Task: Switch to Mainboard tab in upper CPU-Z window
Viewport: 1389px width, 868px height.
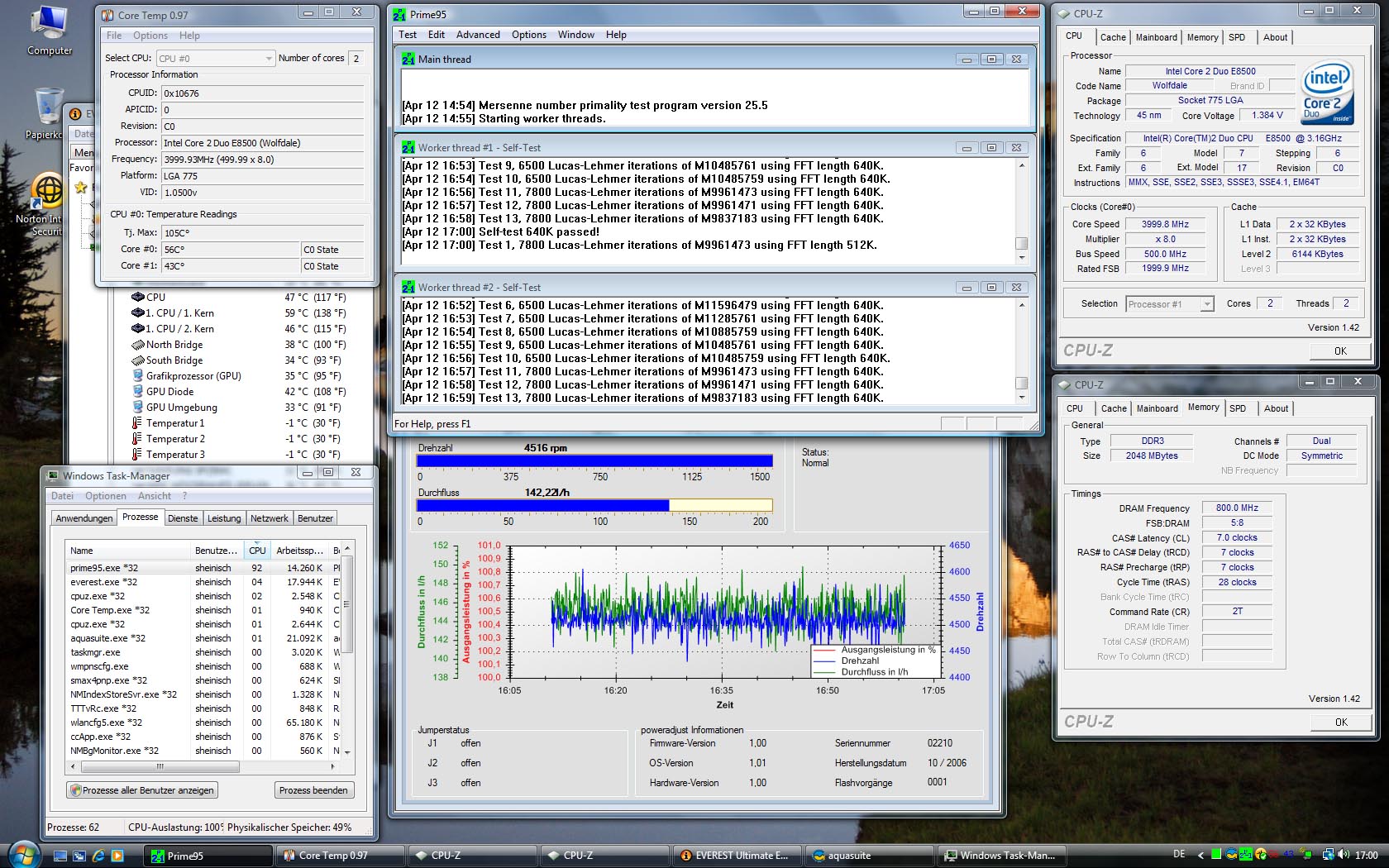Action: (1156, 37)
